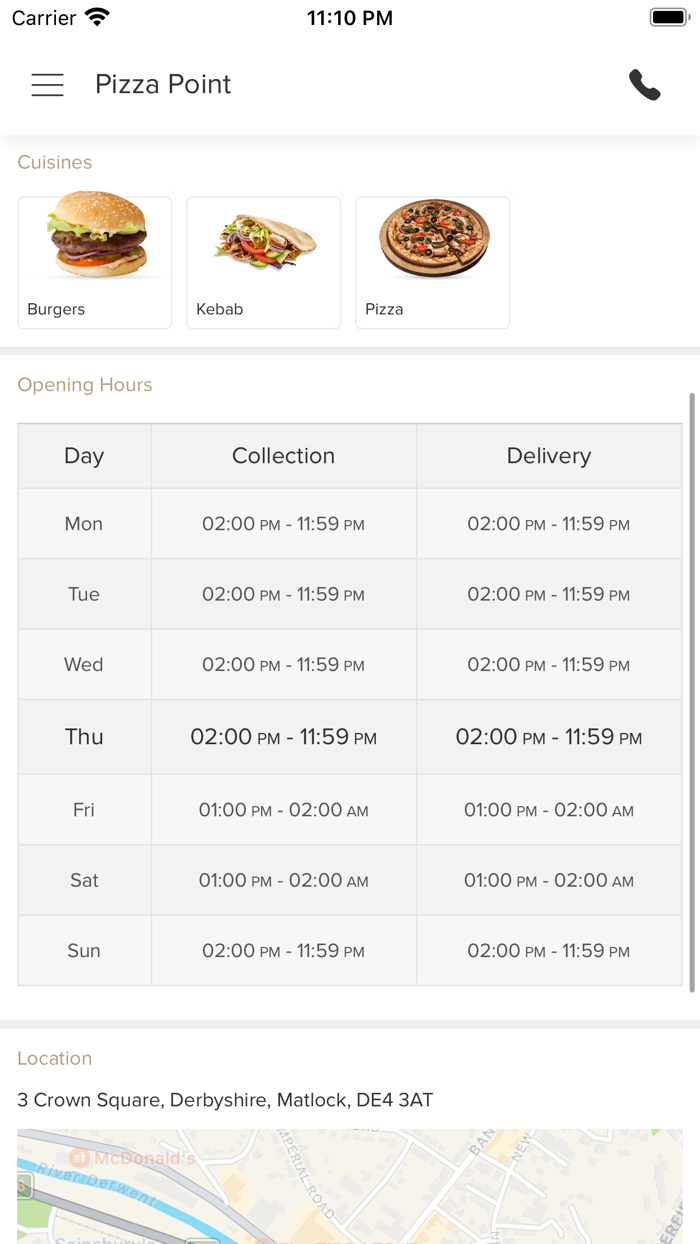Click the Wi-Fi status icon
This screenshot has height=1244, width=700.
98,18
